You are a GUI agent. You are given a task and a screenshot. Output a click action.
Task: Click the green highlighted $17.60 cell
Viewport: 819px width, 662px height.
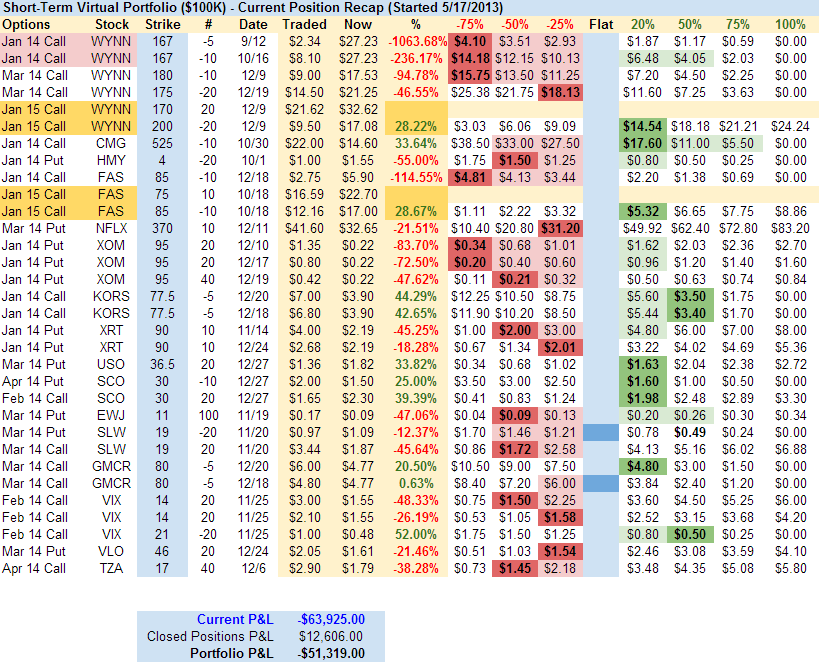pyautogui.click(x=640, y=143)
